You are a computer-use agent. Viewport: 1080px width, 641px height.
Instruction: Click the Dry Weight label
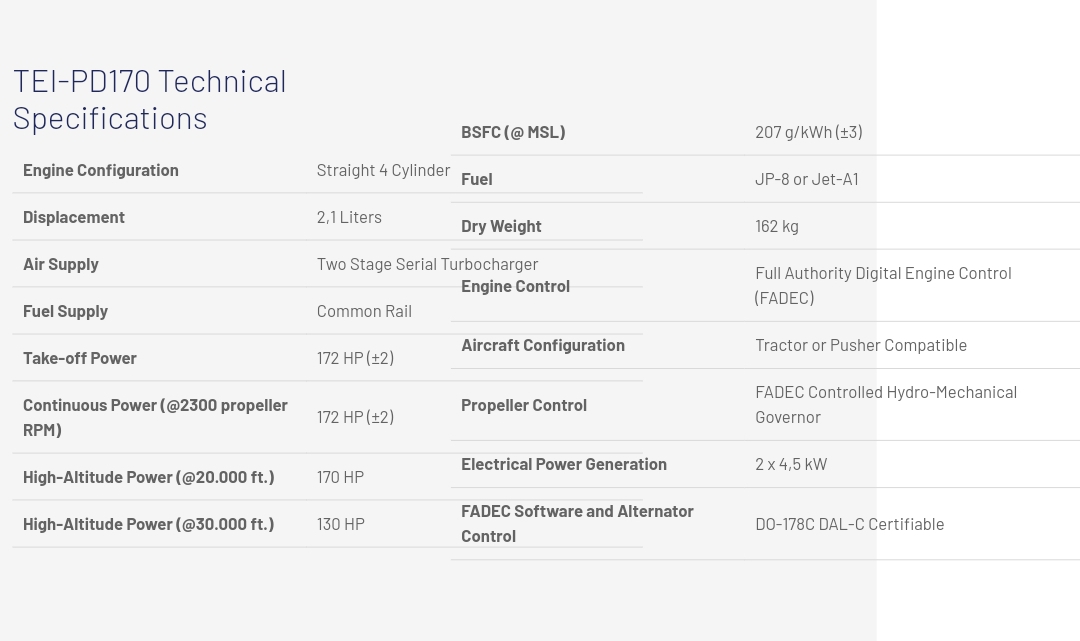501,225
